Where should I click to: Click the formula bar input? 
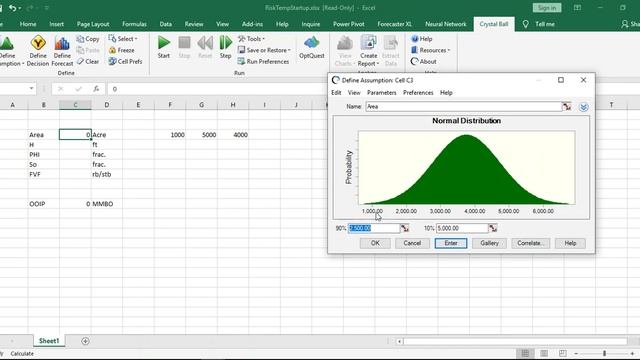(x=216, y=89)
